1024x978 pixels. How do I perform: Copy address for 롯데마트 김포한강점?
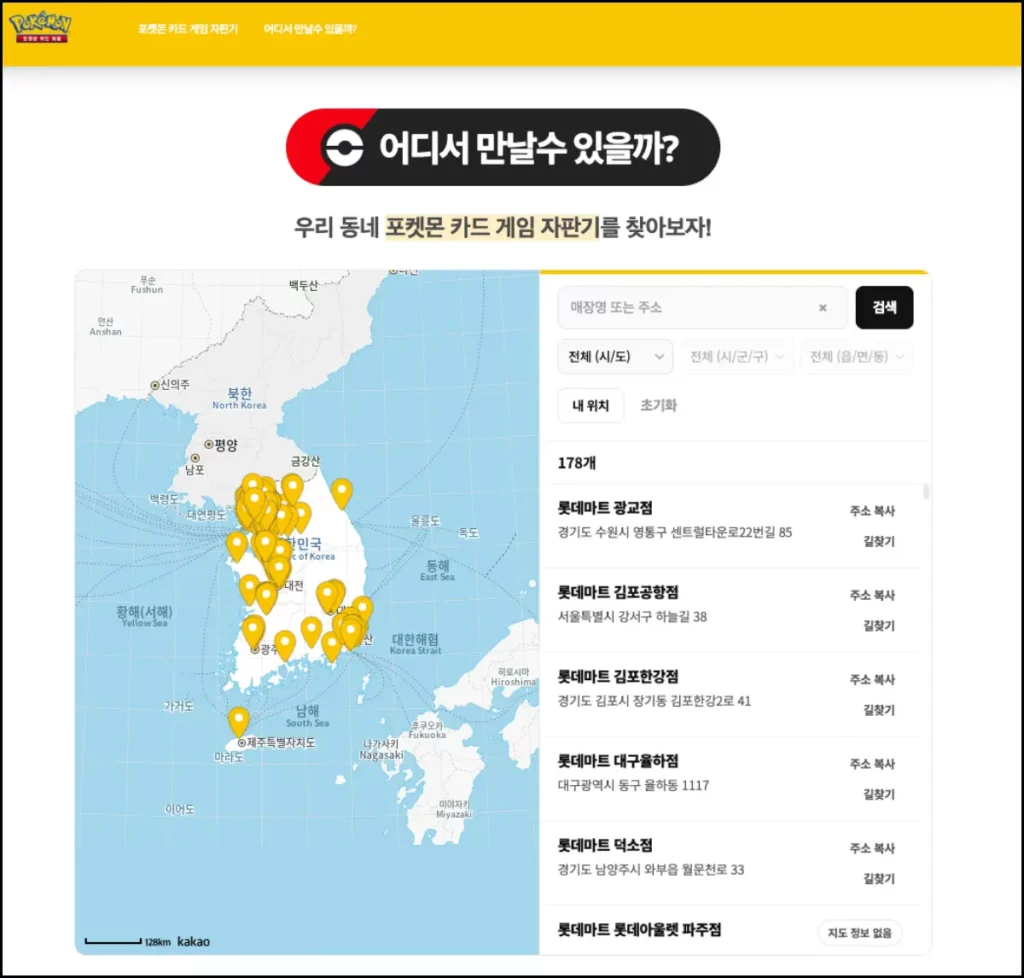872,679
